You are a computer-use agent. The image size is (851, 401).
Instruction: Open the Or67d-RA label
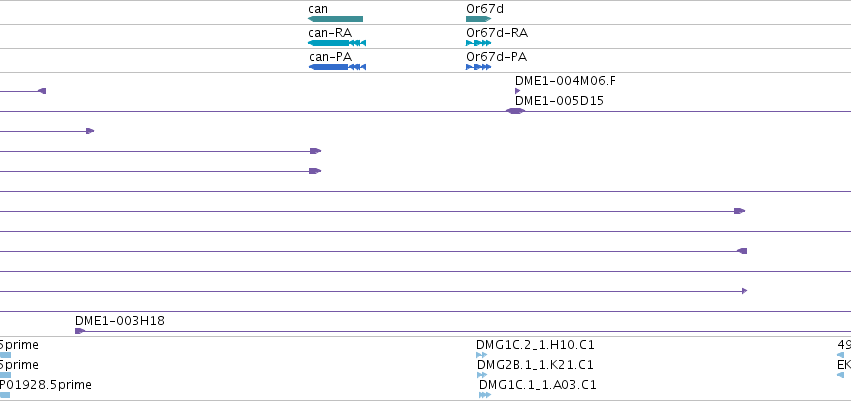coord(497,33)
